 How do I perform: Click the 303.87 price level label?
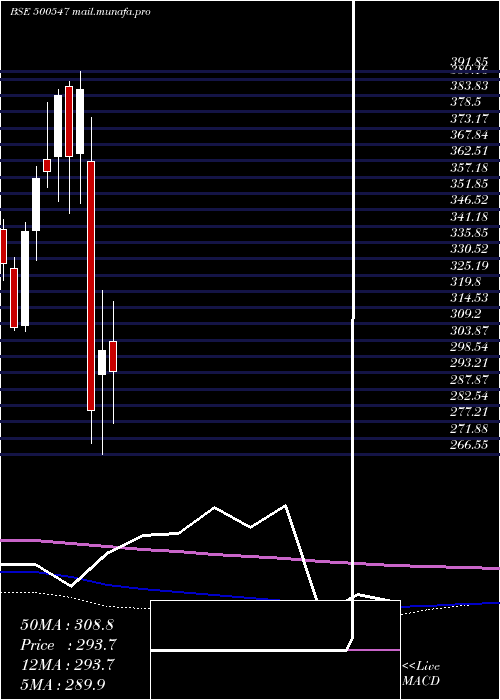(469, 331)
